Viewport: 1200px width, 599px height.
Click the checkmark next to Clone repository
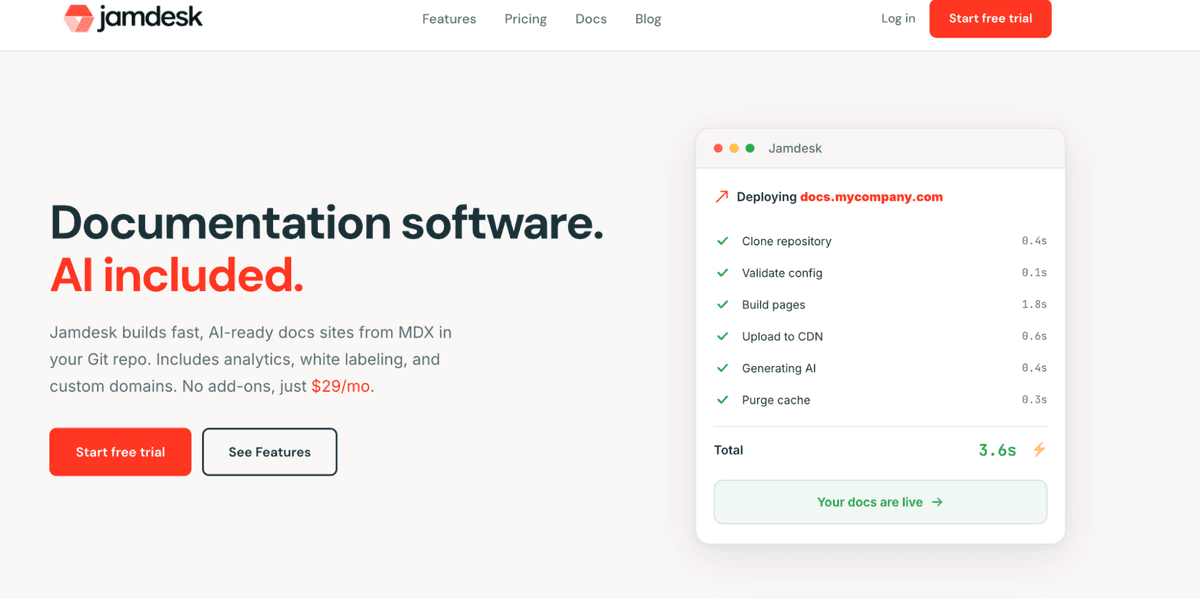tap(722, 241)
